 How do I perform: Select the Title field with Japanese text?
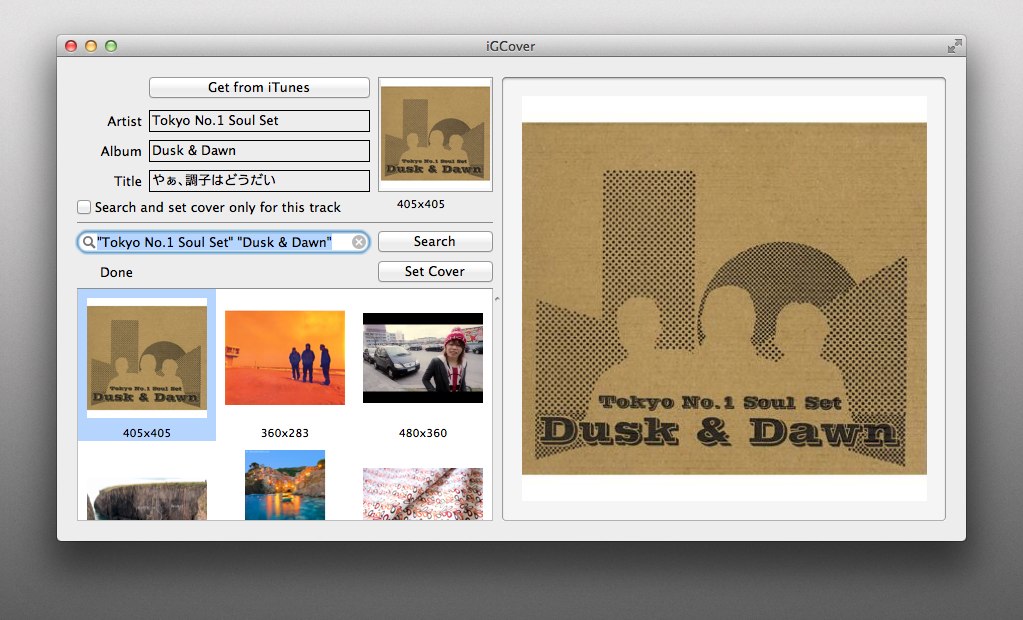(x=259, y=181)
